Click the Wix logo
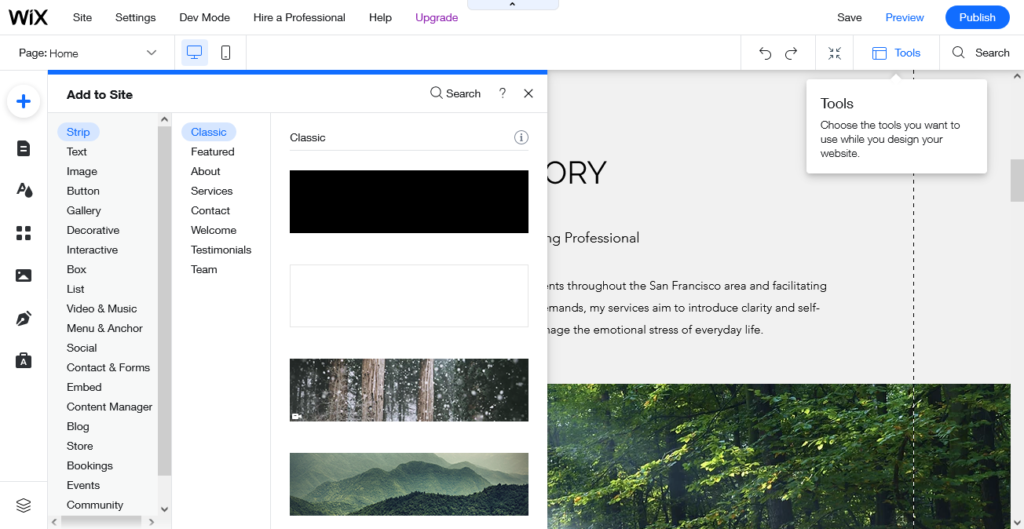The image size is (1024, 529). click(x=28, y=18)
